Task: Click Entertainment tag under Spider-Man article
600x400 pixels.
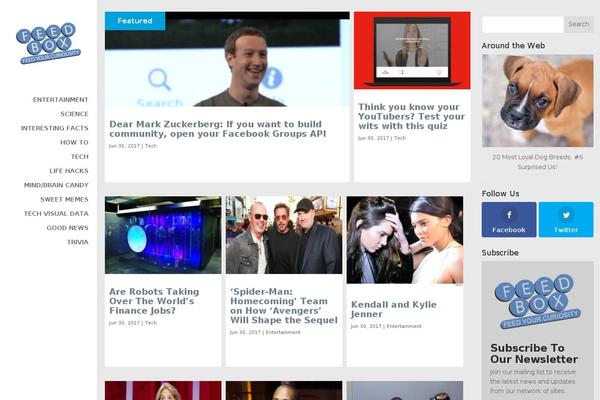Action: (x=283, y=332)
